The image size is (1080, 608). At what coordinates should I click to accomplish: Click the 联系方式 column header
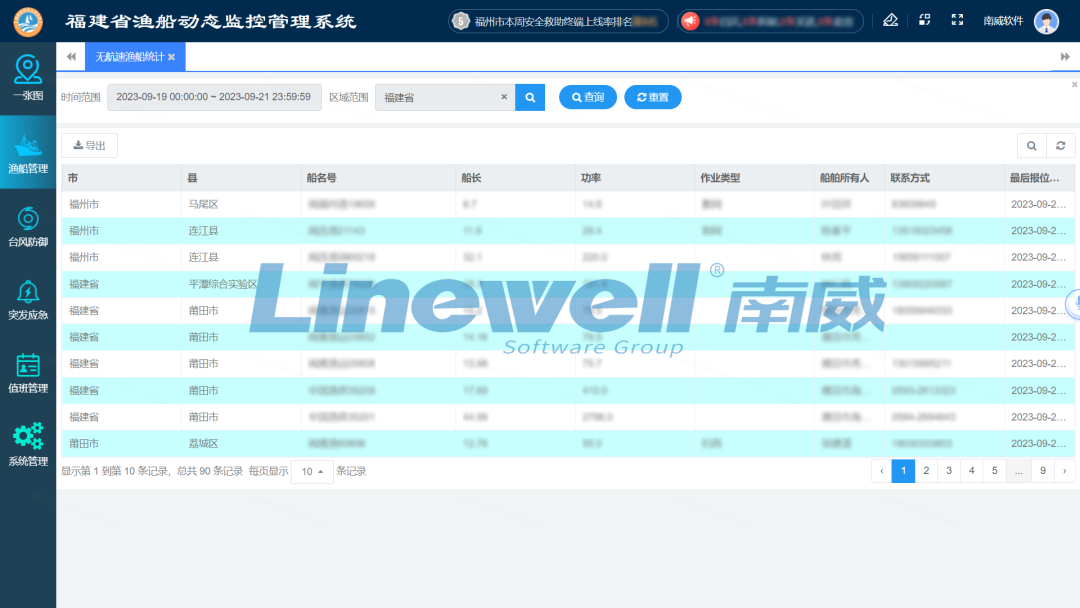tap(944, 178)
